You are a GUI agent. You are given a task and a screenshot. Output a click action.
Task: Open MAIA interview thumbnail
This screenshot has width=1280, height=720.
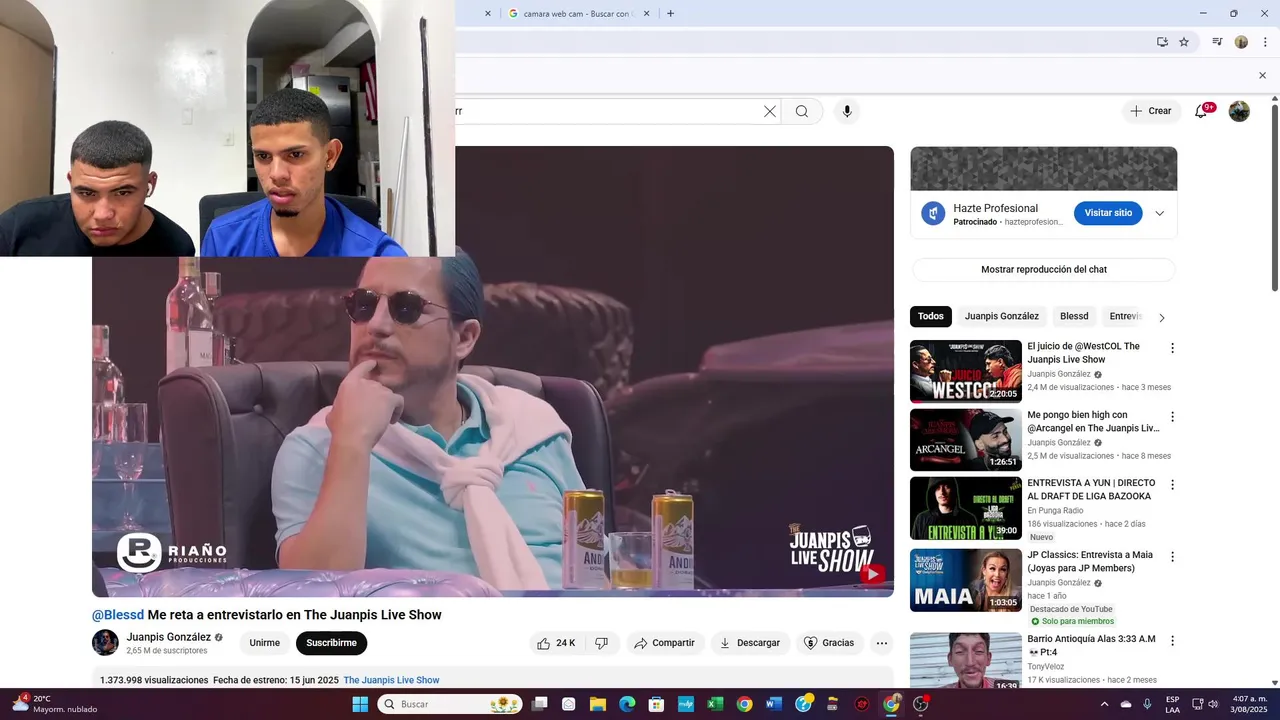click(965, 580)
